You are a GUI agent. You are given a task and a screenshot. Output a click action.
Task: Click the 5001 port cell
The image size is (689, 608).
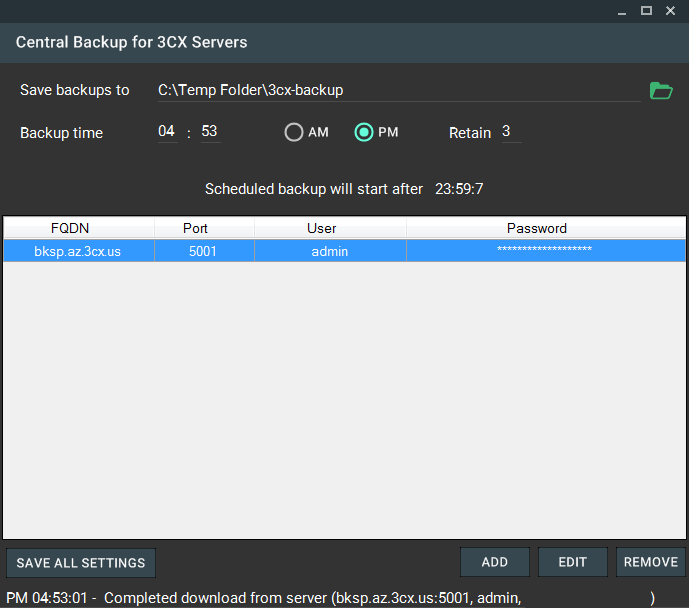(204, 251)
